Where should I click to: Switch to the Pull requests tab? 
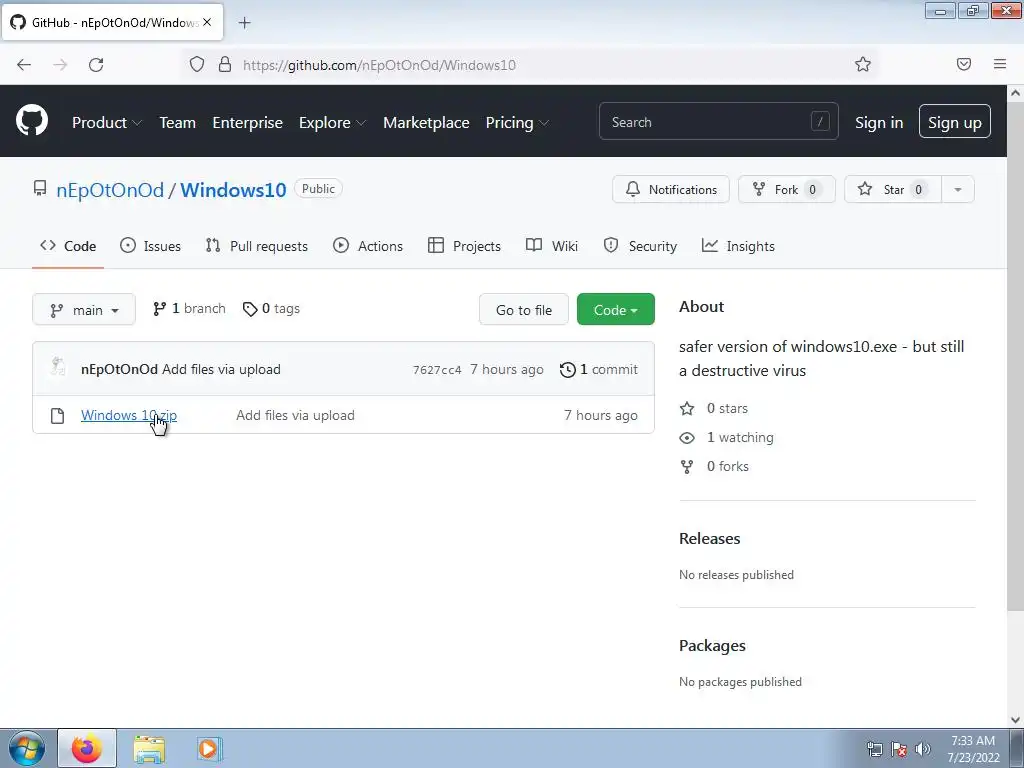[x=256, y=246]
